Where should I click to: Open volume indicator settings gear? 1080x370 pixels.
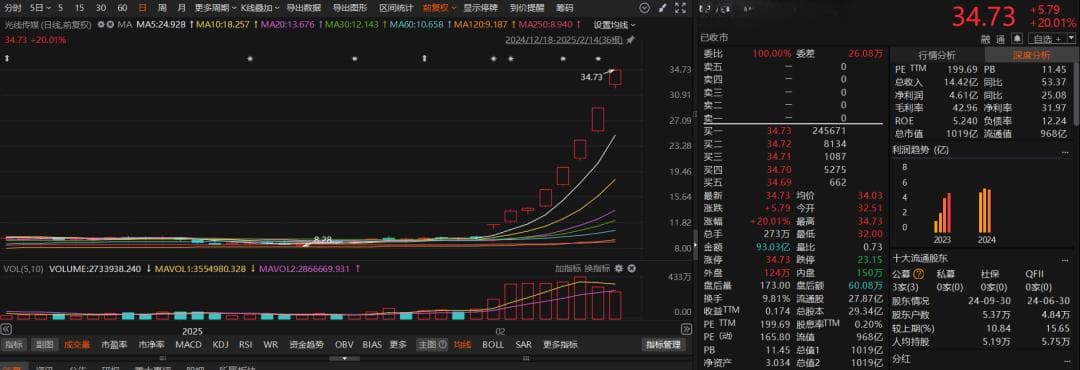tap(619, 268)
